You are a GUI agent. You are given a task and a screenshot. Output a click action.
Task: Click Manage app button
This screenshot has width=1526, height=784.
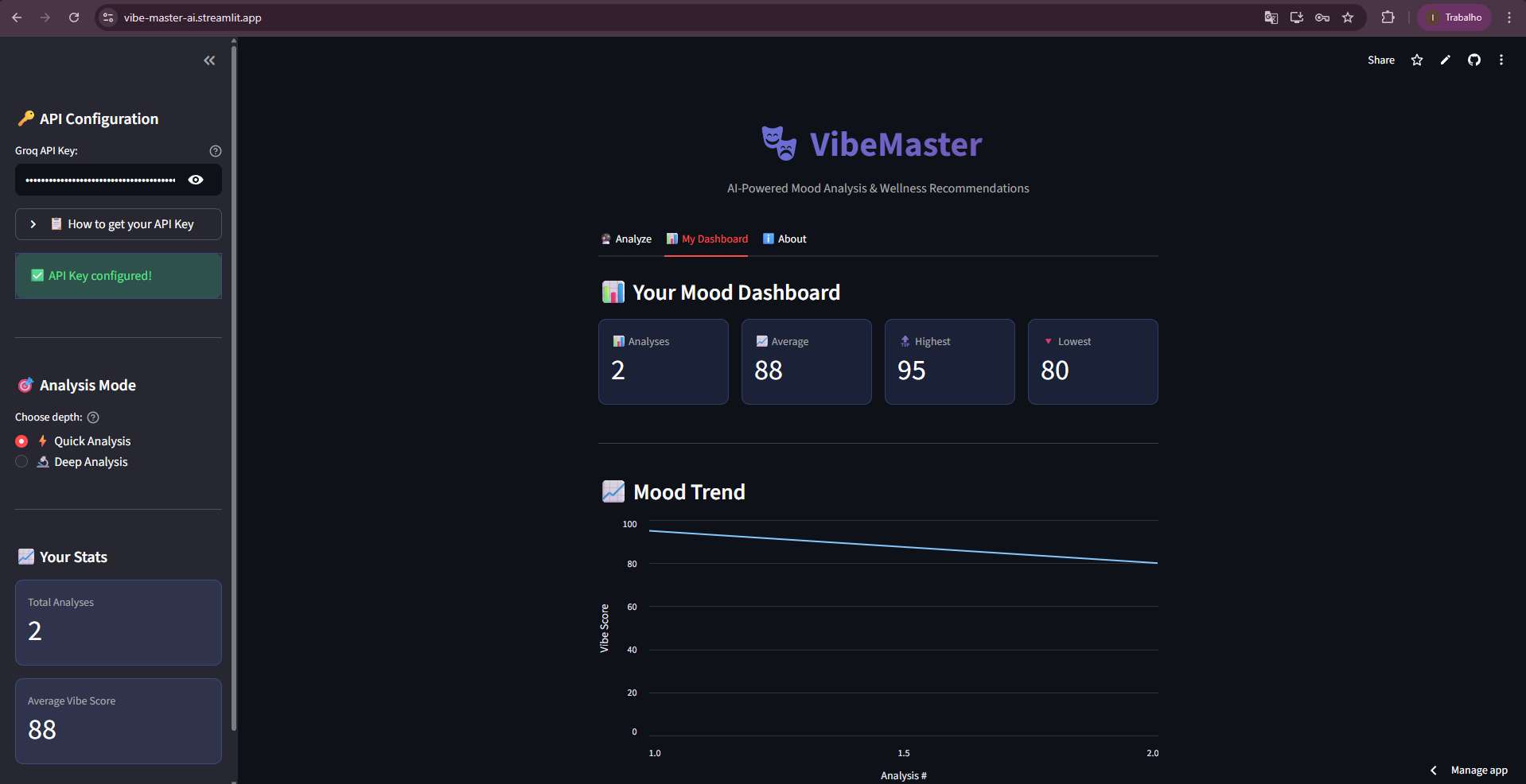coord(1479,770)
